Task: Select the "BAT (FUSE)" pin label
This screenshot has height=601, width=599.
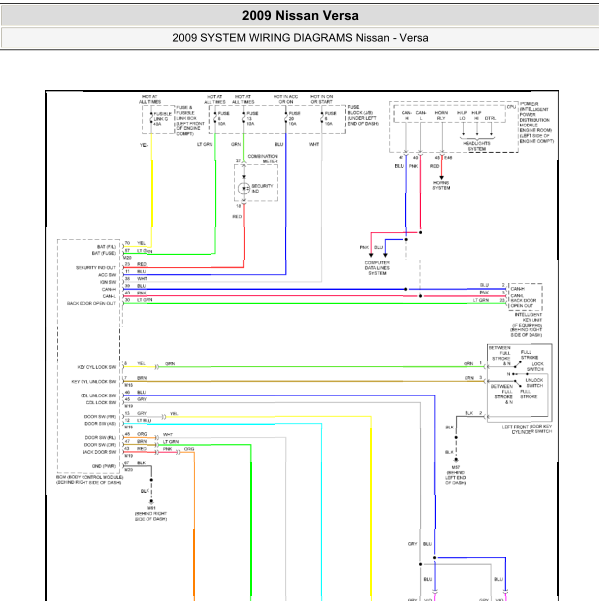Action: pyautogui.click(x=103, y=253)
